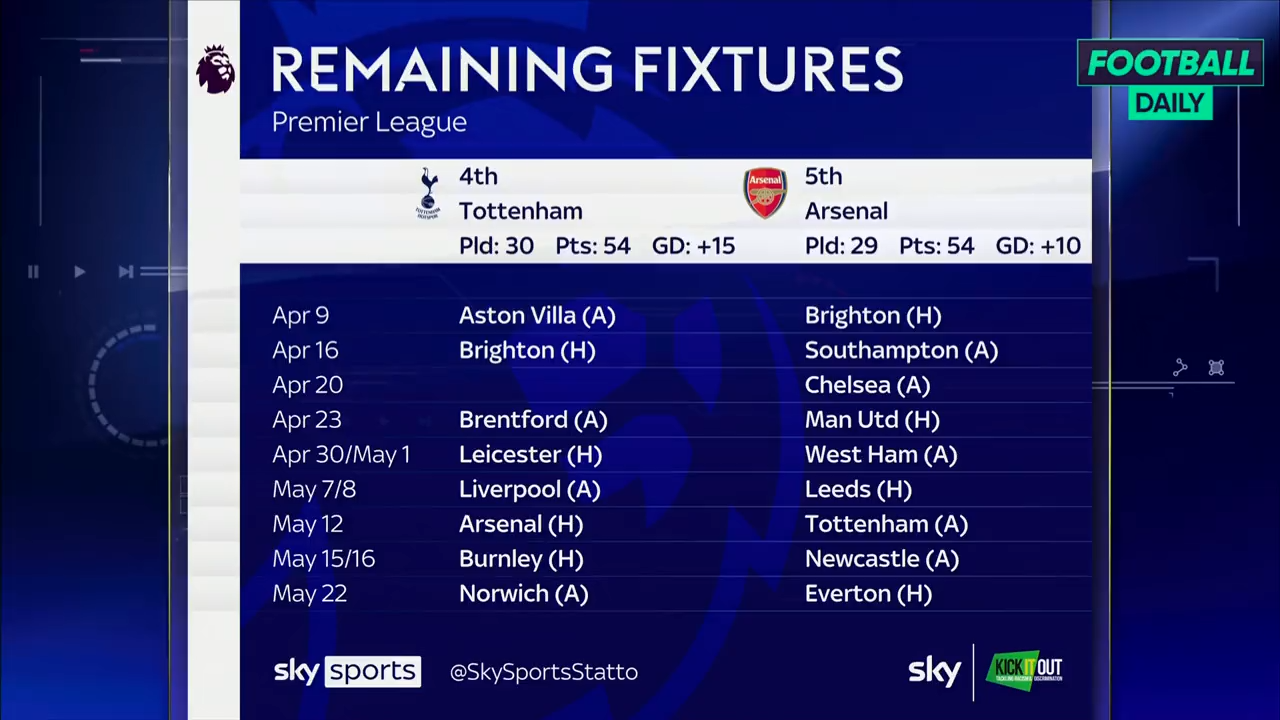Click the Arsenal club crest
The image size is (1280, 720).
coord(765,193)
